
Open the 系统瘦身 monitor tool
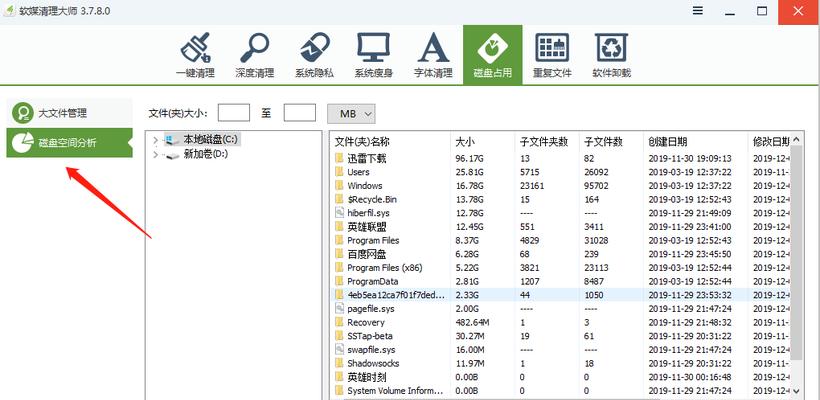[x=373, y=55]
